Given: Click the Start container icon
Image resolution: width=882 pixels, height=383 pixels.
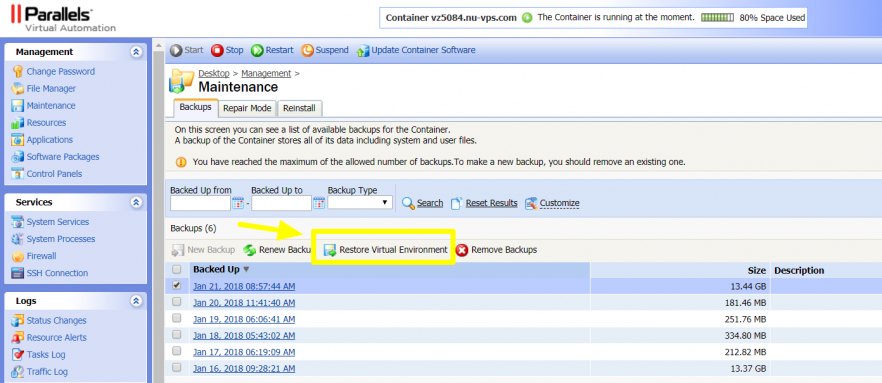Looking at the screenshot, I should pyautogui.click(x=176, y=51).
